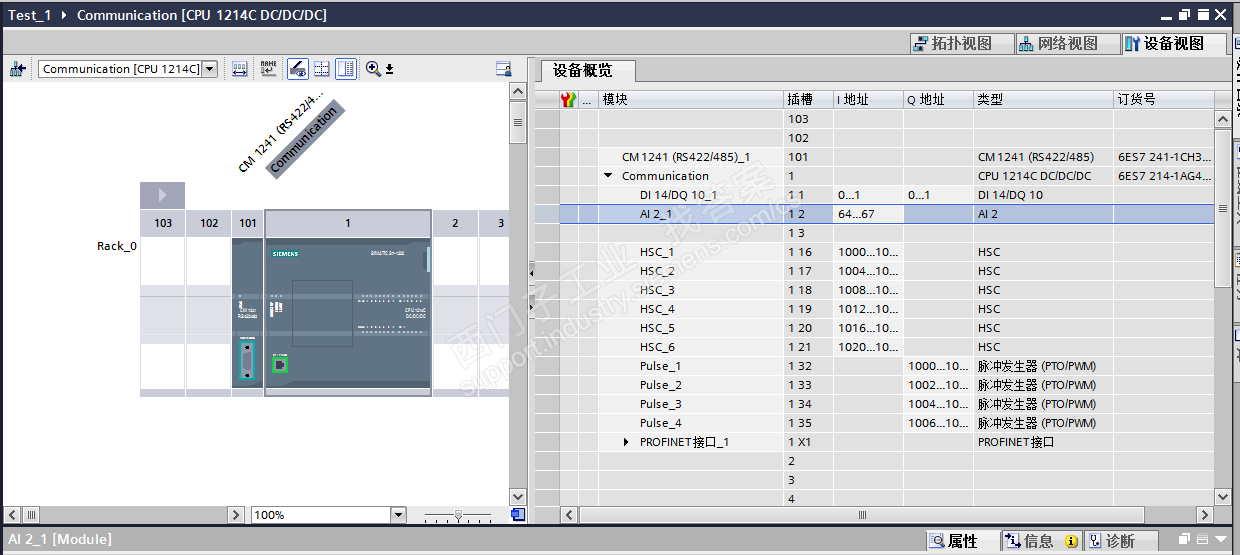Image resolution: width=1240 pixels, height=555 pixels.
Task: Click the 订货号 column header
Action: coord(1164,99)
